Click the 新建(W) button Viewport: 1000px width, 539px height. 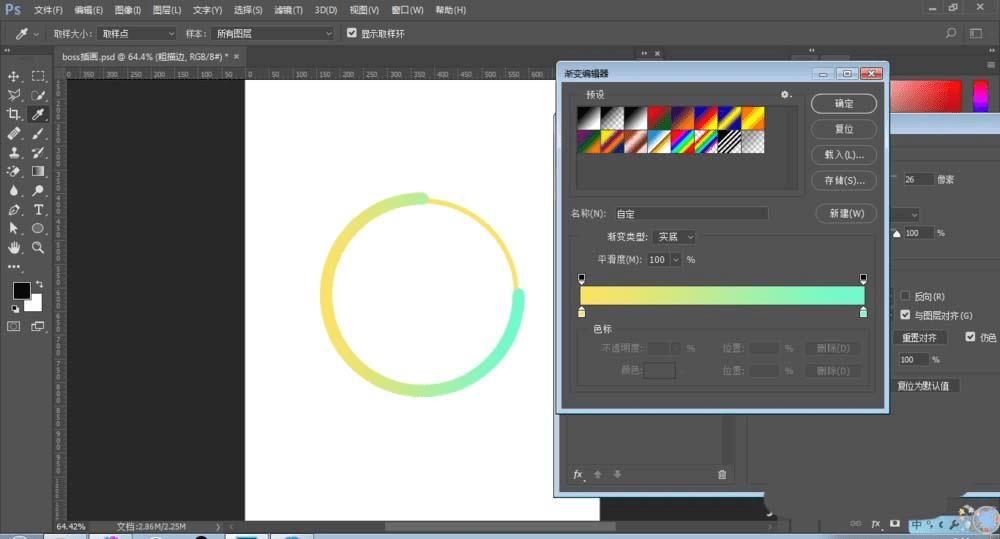[846, 213]
